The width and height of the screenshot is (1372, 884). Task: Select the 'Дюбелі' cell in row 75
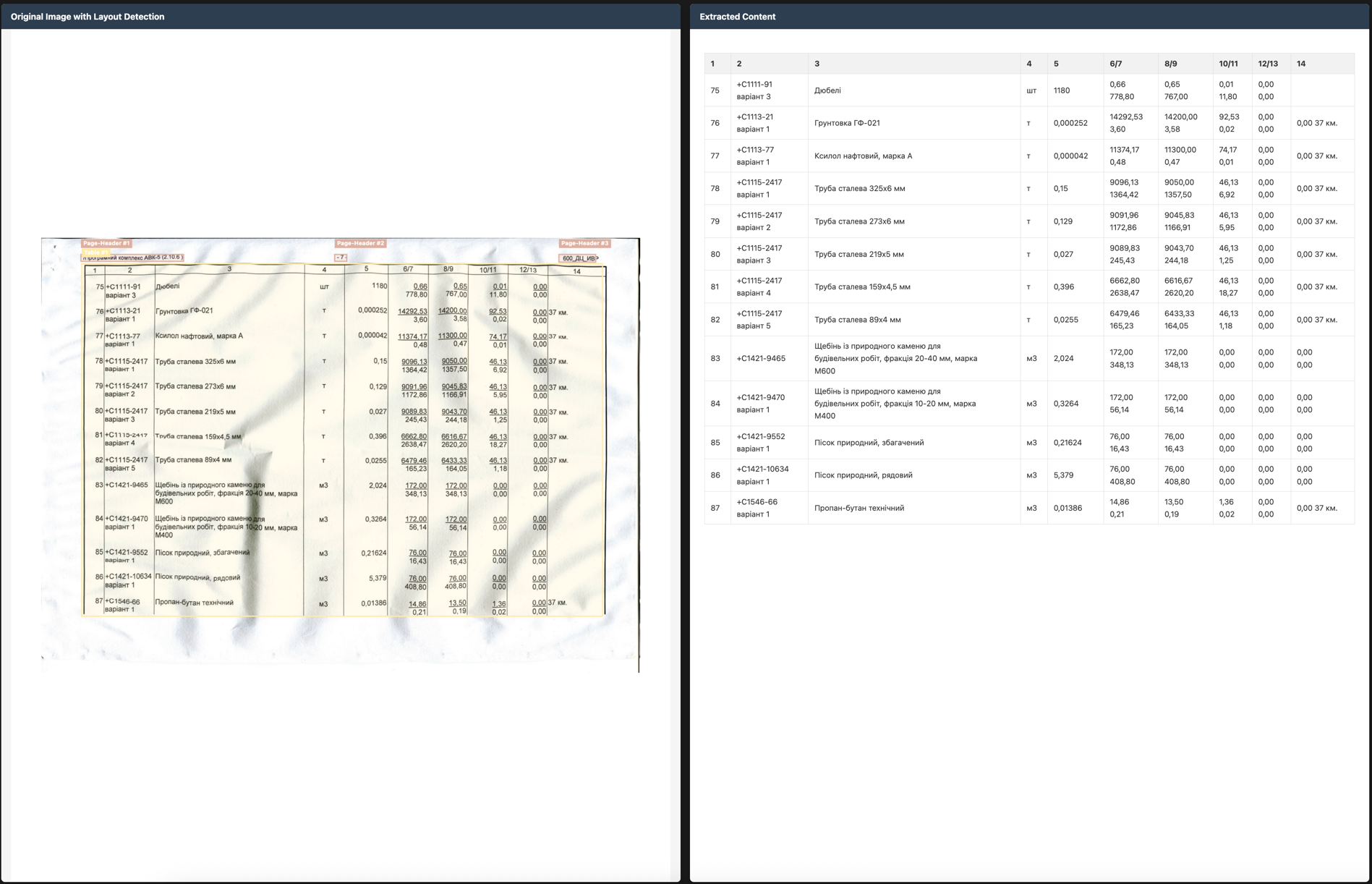tap(827, 90)
